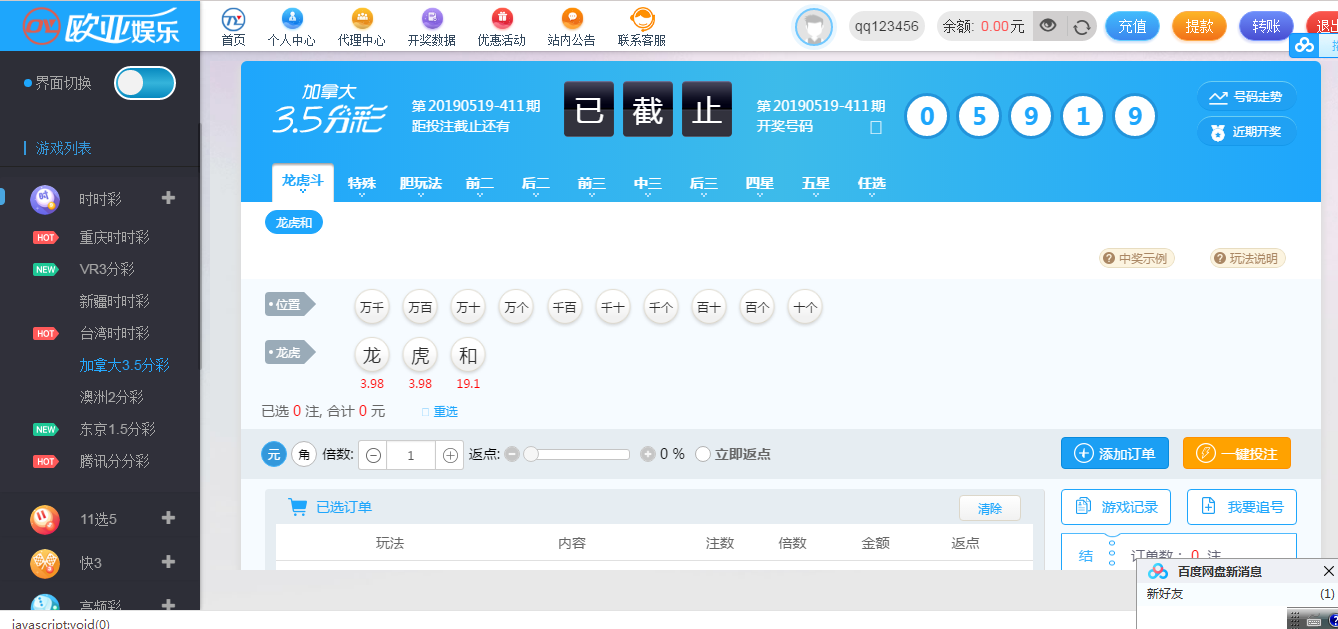Open 优惠活动 promotions gift icon

[x=501, y=19]
